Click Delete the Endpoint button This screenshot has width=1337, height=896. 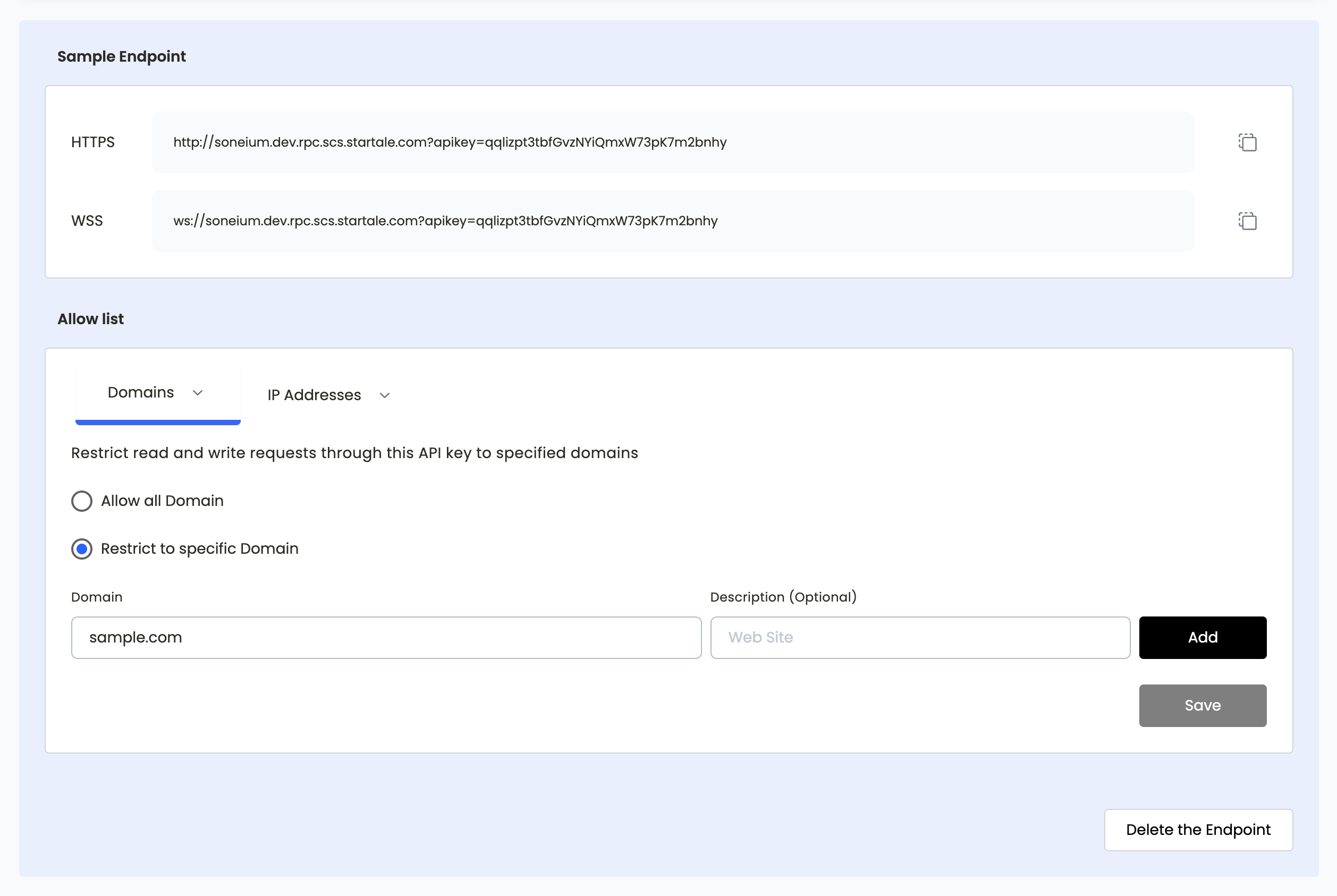1198,830
